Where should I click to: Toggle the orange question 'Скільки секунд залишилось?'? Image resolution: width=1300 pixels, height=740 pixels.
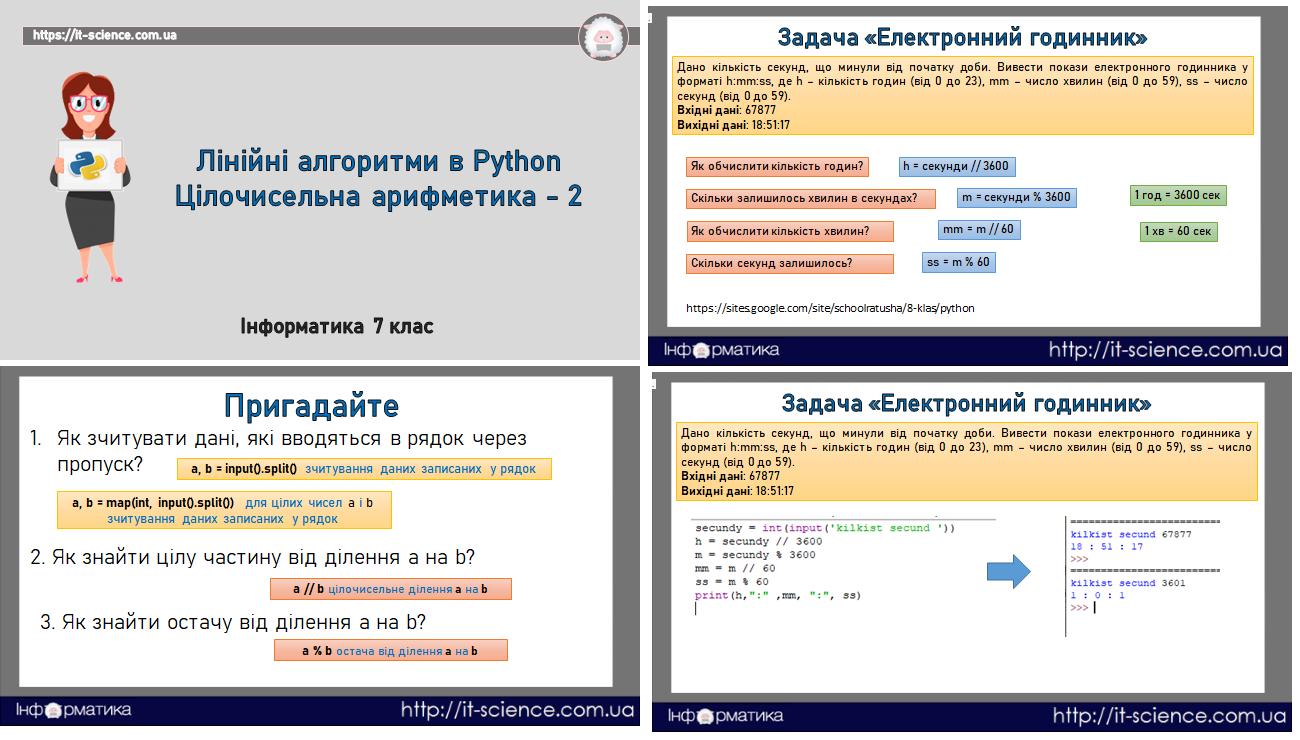pyautogui.click(x=789, y=263)
